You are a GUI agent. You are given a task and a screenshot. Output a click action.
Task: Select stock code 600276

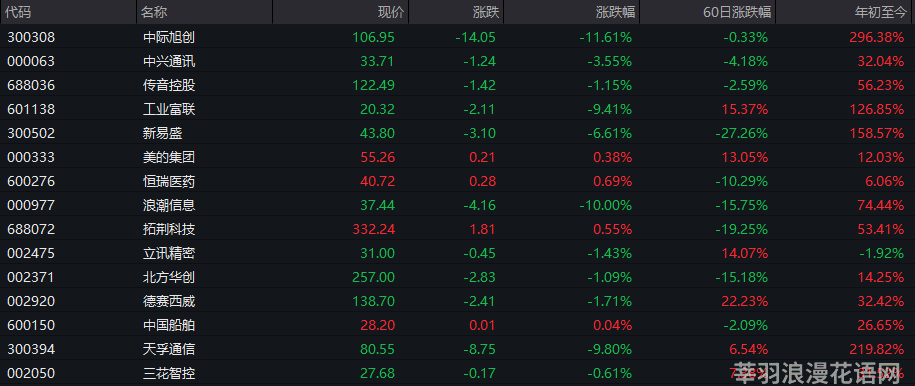click(x=31, y=181)
